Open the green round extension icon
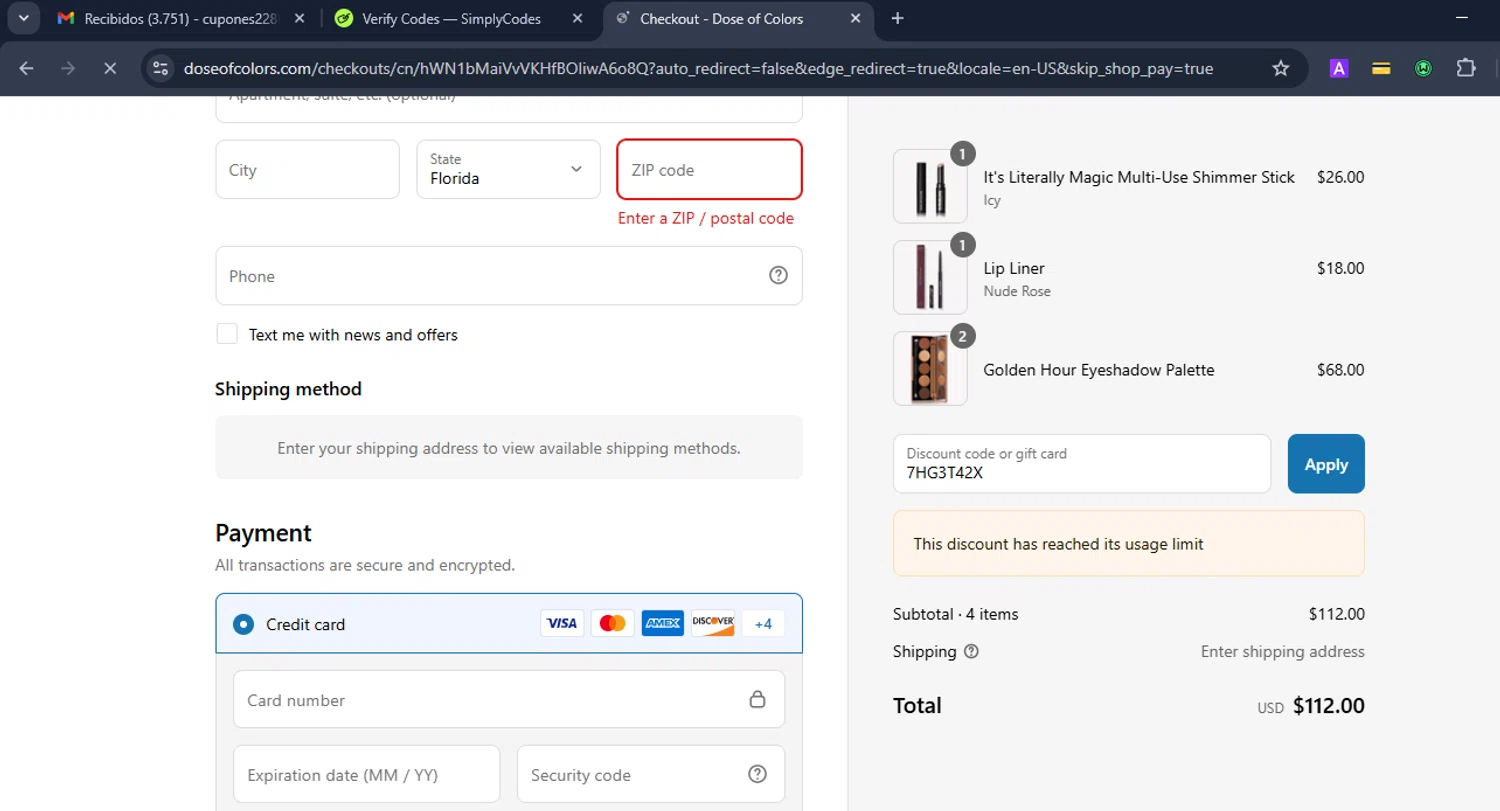1500x811 pixels. pos(1423,68)
